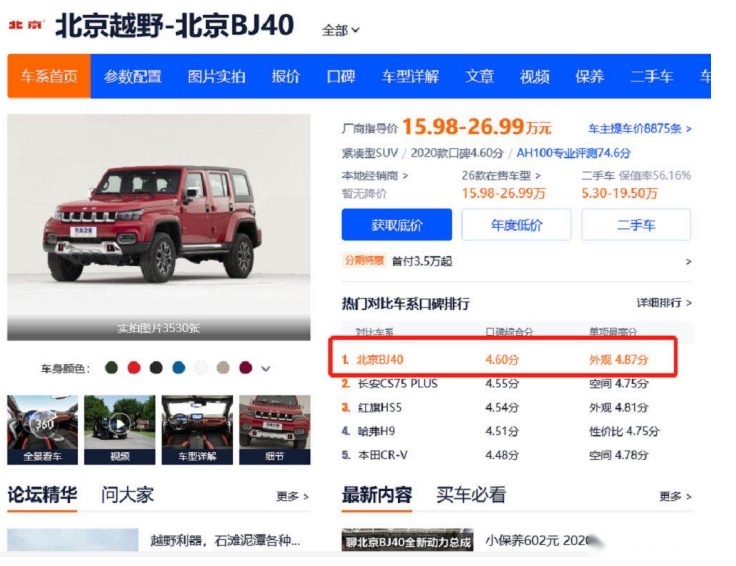Open the 本田CR-V ranking entry
736x566 pixels.
(x=382, y=455)
